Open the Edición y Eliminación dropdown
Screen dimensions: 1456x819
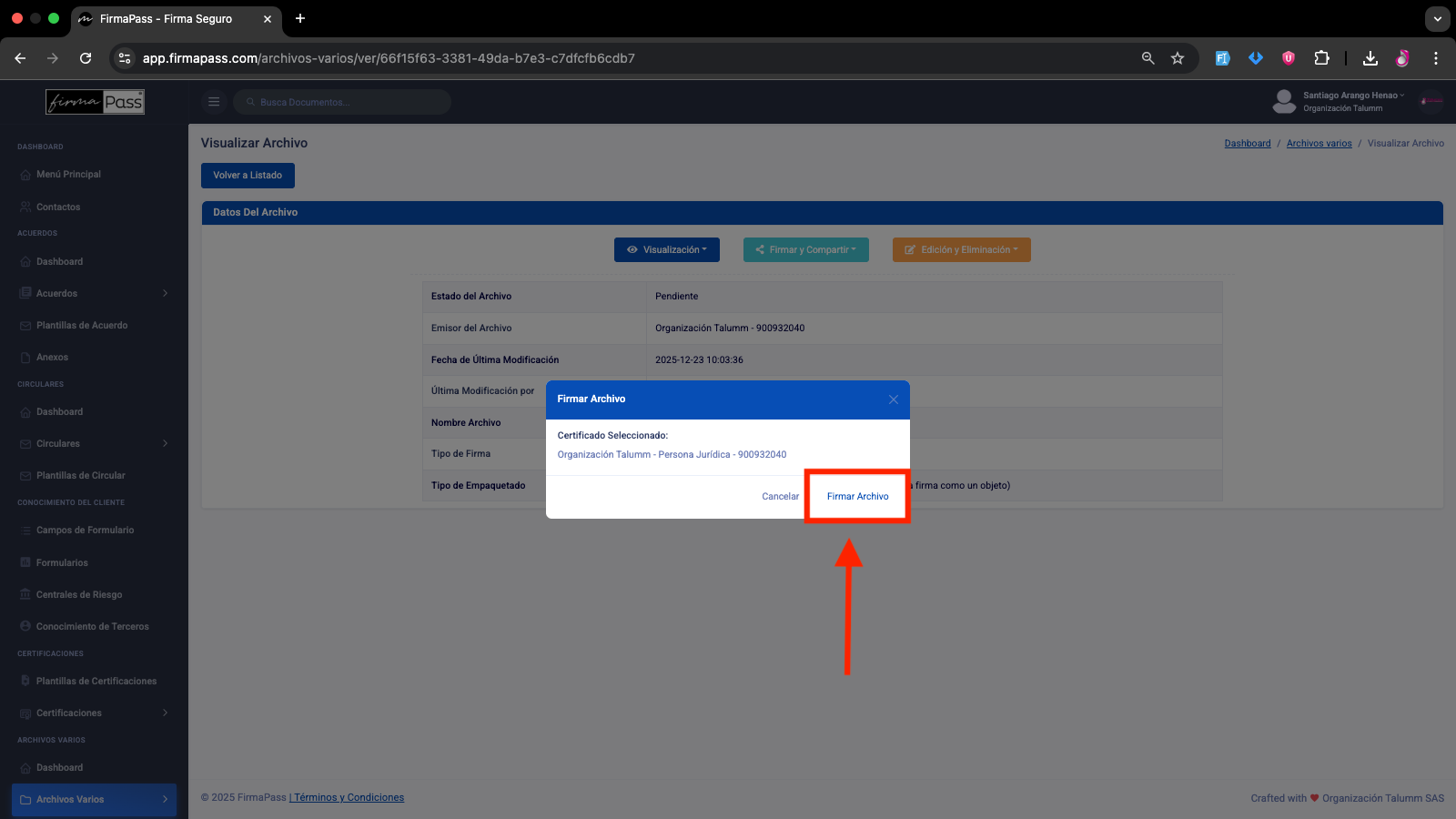(x=962, y=249)
